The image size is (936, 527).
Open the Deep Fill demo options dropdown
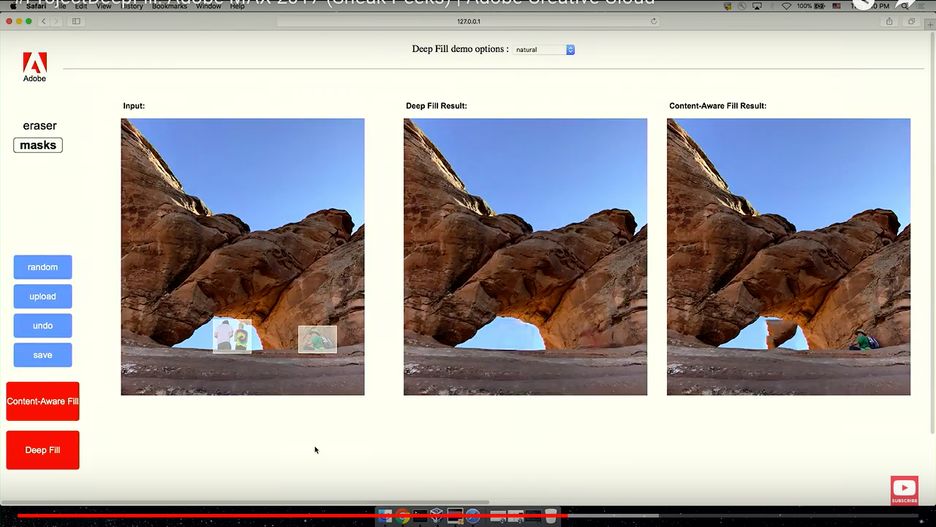point(544,49)
